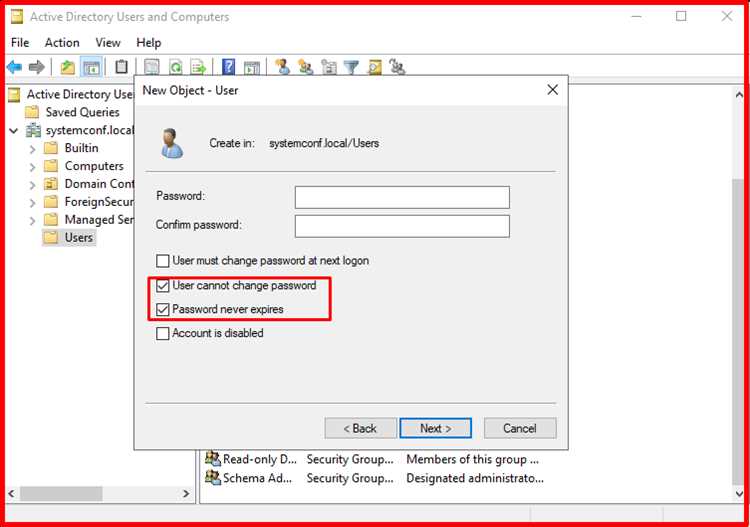Image resolution: width=750 pixels, height=527 pixels.
Task: Focus the Confirm password field
Action: click(x=402, y=226)
